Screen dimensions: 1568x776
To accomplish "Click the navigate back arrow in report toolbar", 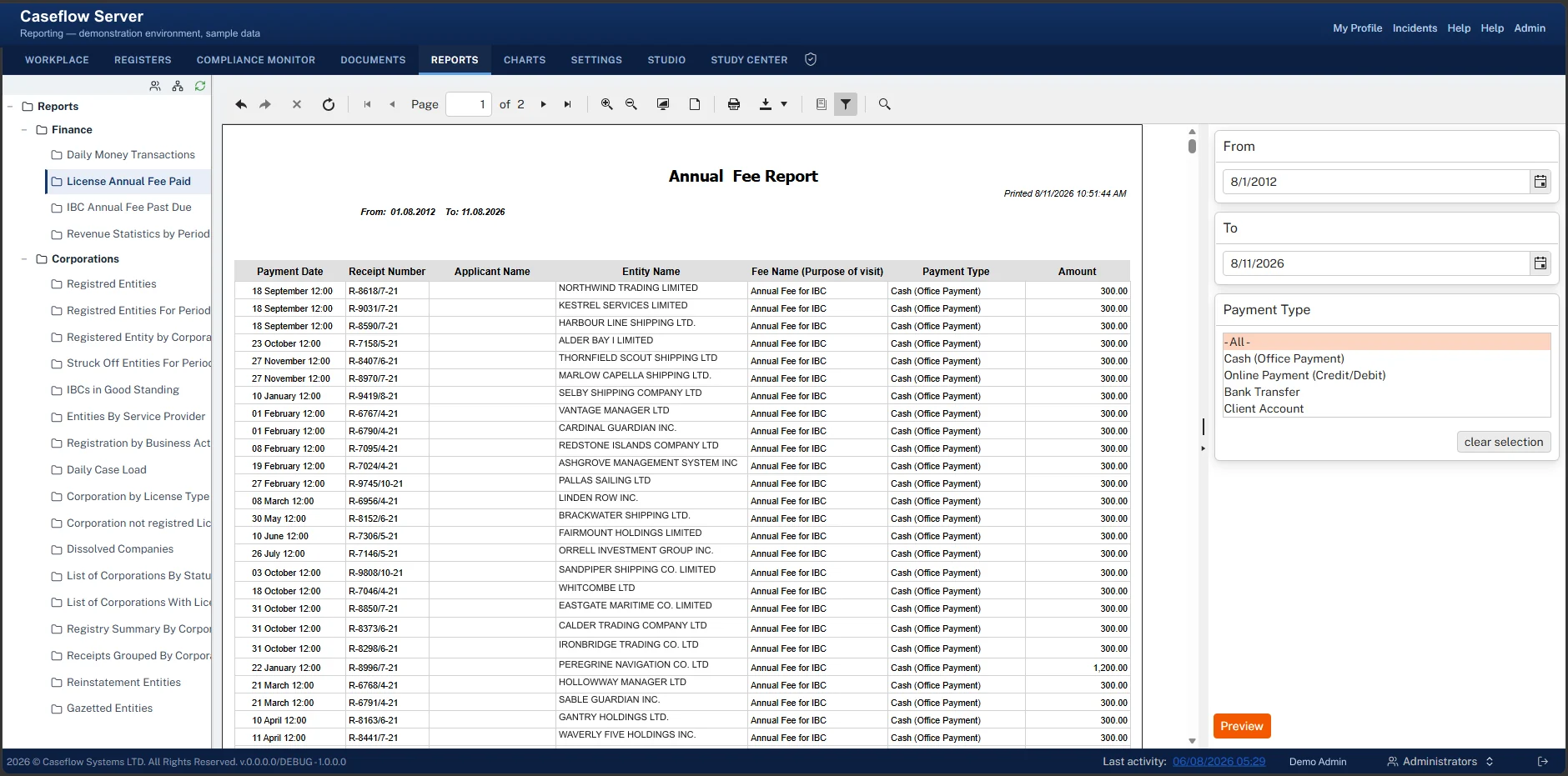I will pyautogui.click(x=241, y=104).
